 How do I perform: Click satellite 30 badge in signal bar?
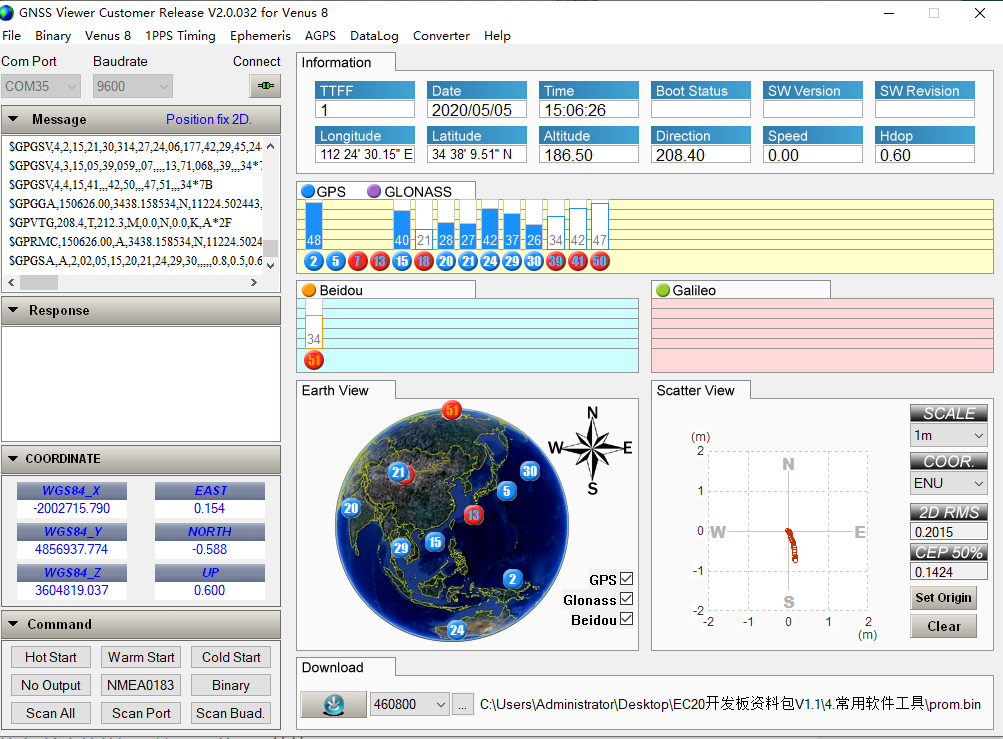[534, 261]
